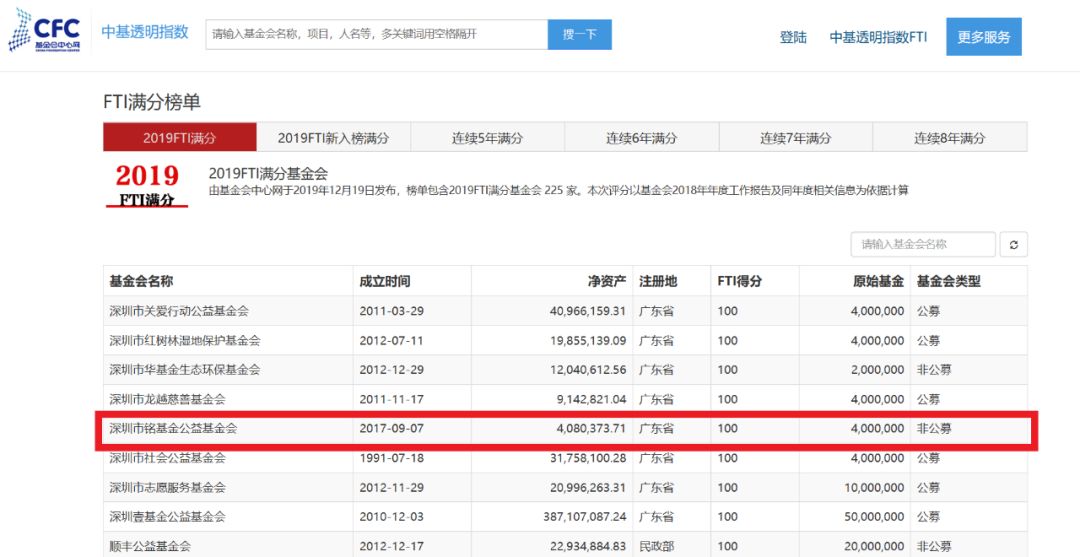1080x557 pixels.
Task: Click the date 1991-07-18 cell
Action: pyautogui.click(x=391, y=458)
